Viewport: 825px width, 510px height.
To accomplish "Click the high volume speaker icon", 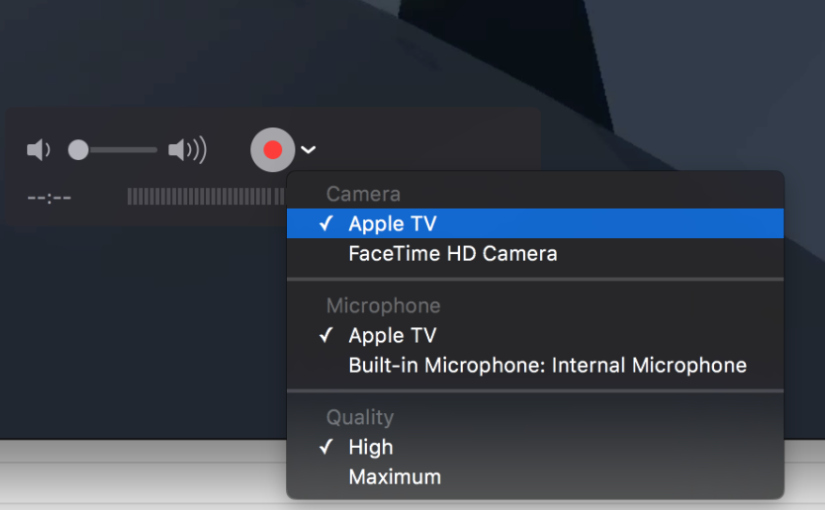I will (x=187, y=150).
